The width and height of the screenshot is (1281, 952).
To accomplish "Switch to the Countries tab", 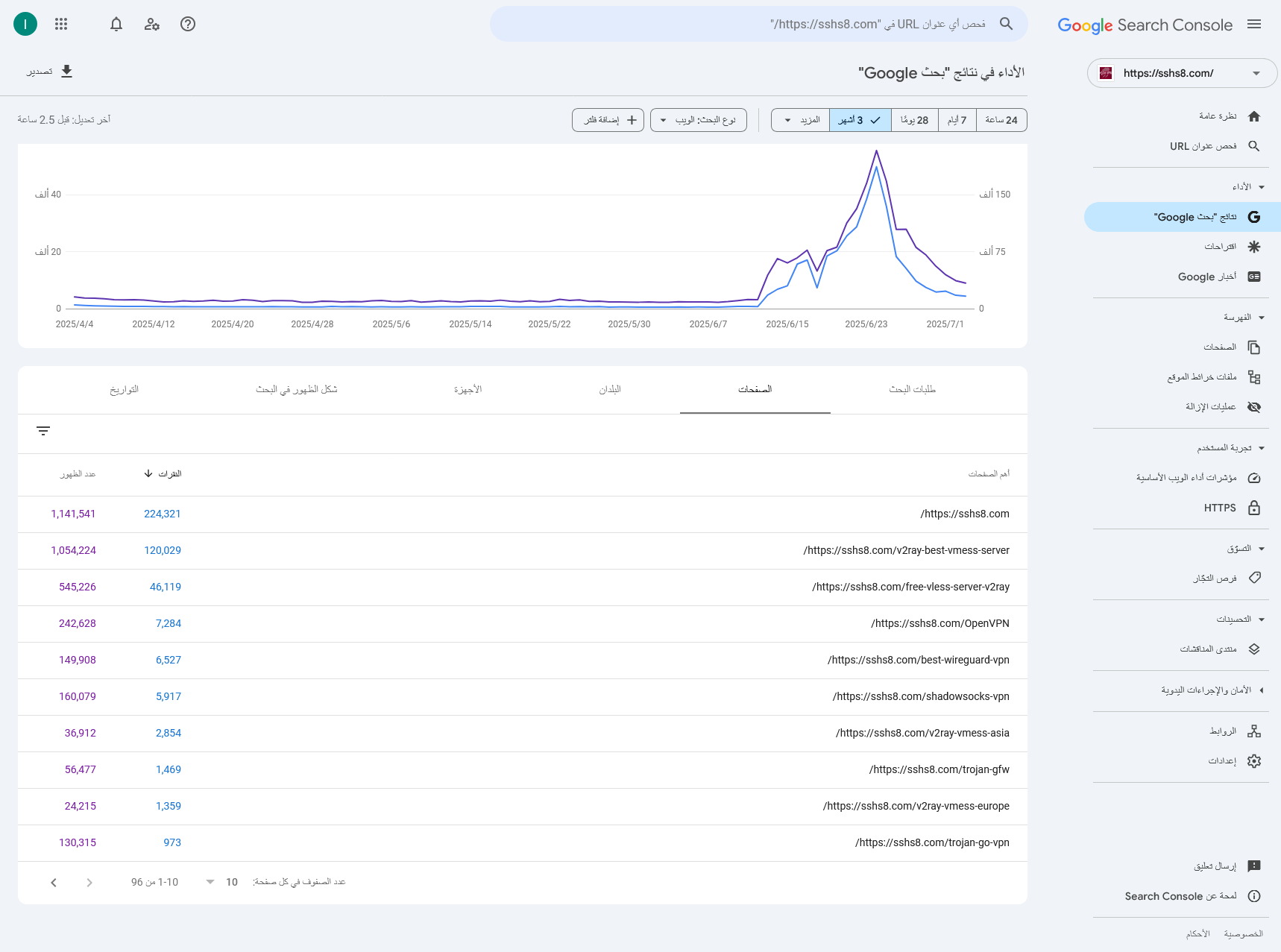I will (x=609, y=390).
